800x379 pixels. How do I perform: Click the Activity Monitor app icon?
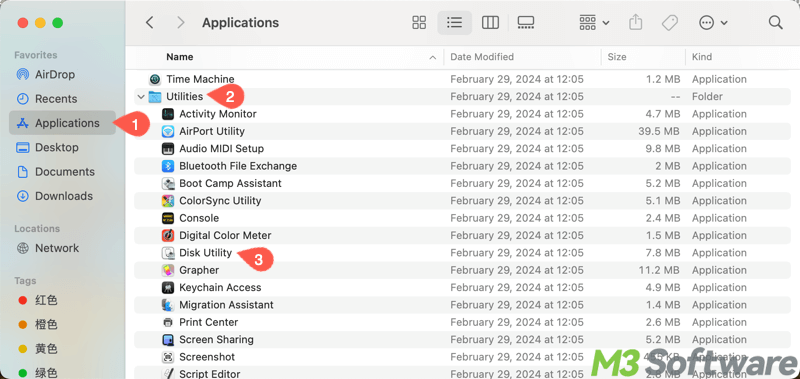[x=168, y=114]
